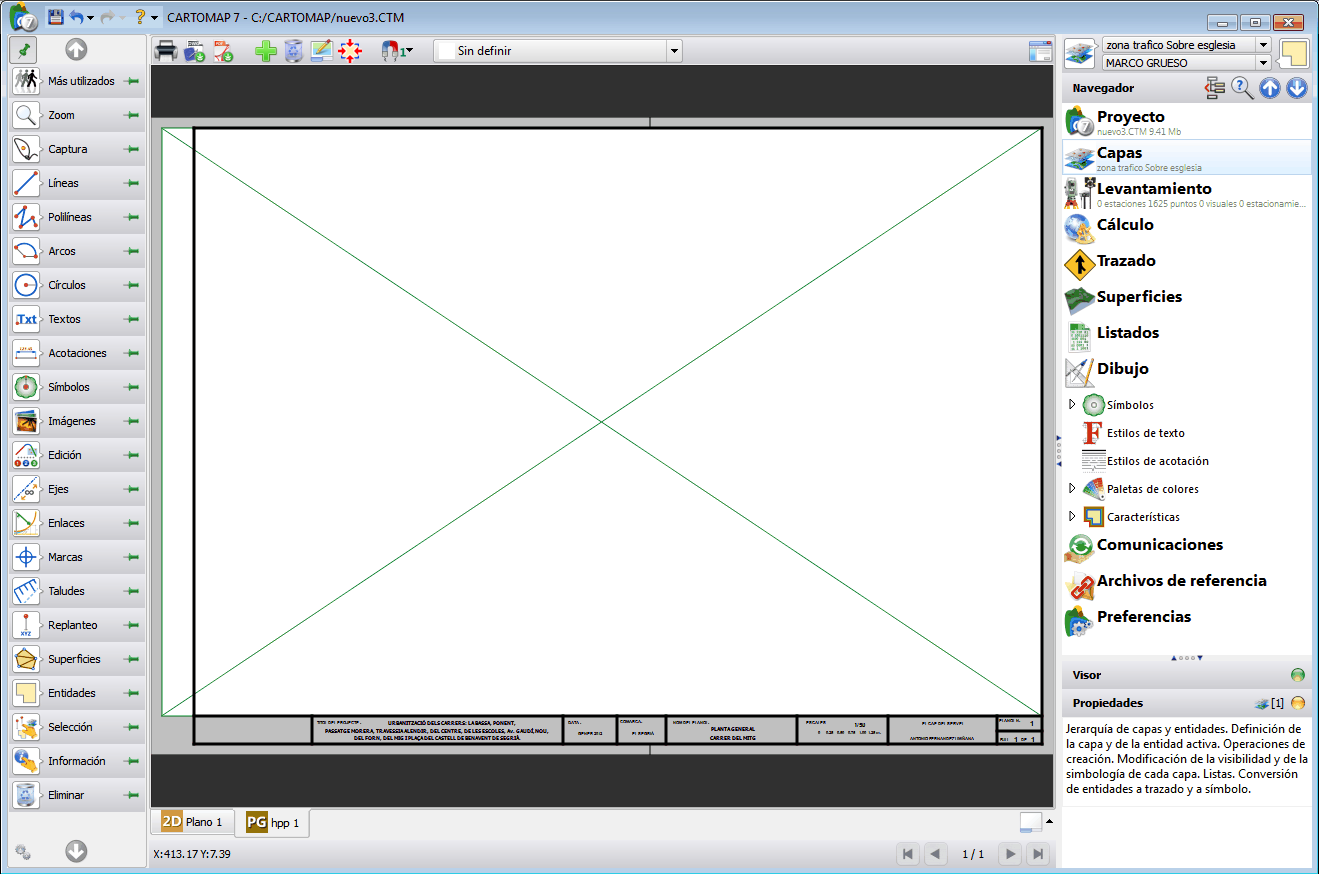Click the printer icon in the toolbar
1319x874 pixels.
(x=166, y=51)
